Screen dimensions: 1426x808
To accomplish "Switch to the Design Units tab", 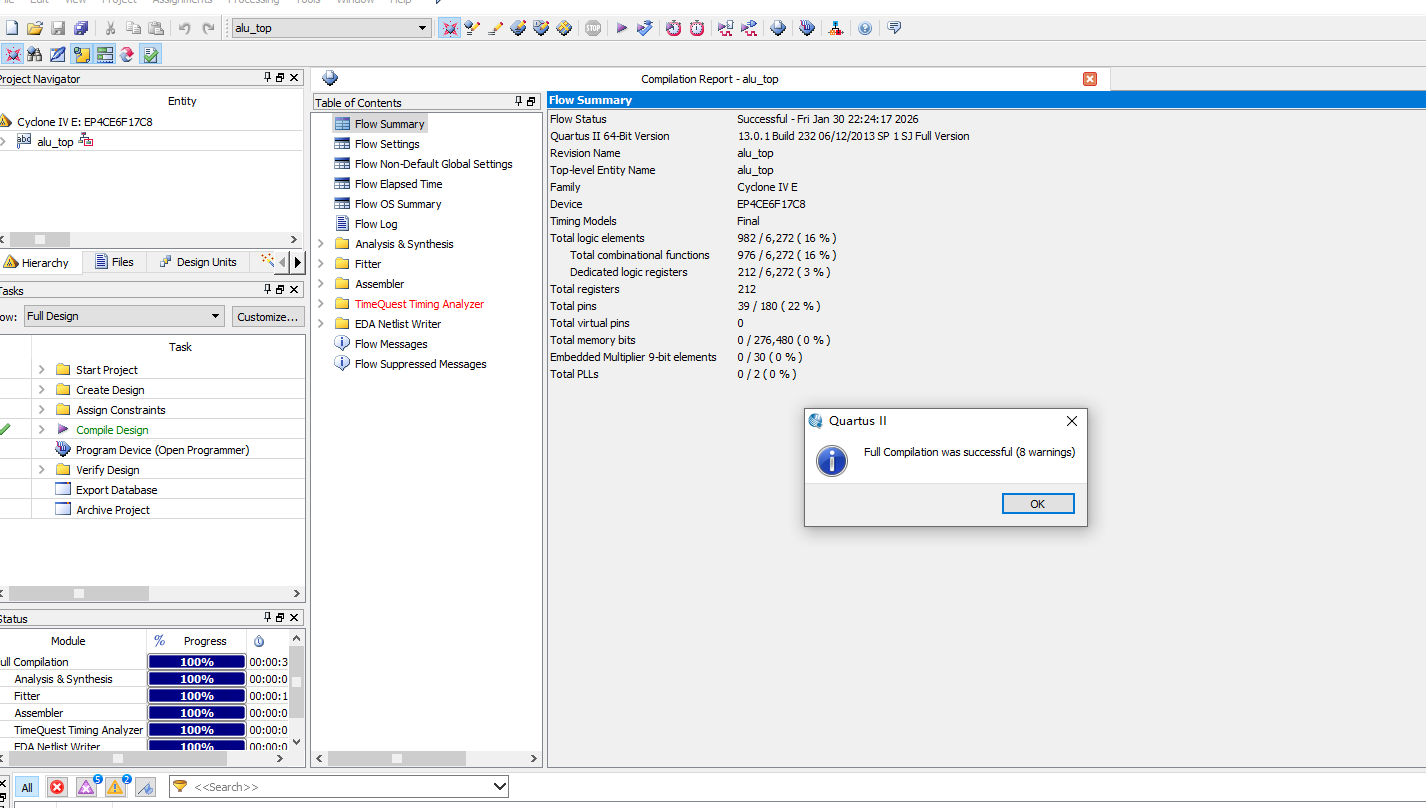I will pyautogui.click(x=197, y=262).
